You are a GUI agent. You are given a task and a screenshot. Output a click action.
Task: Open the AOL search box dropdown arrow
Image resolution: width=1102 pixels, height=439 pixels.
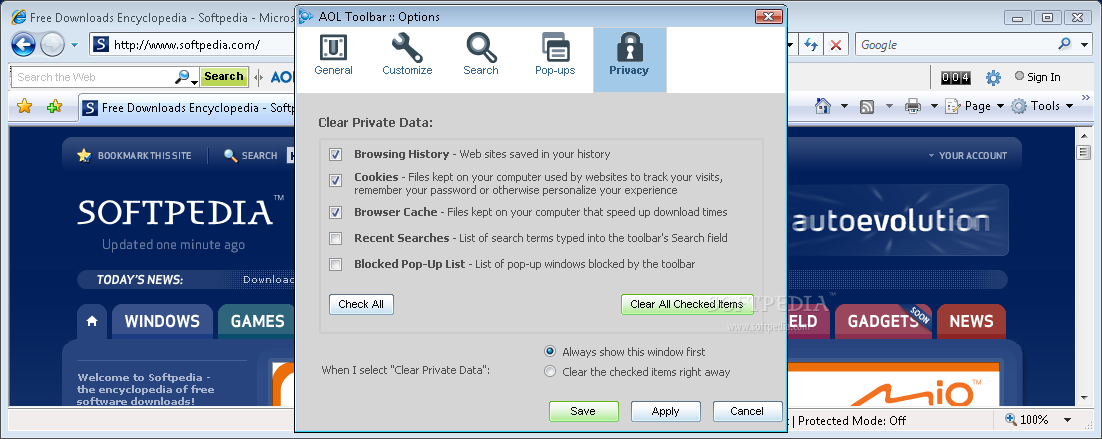pyautogui.click(x=195, y=81)
